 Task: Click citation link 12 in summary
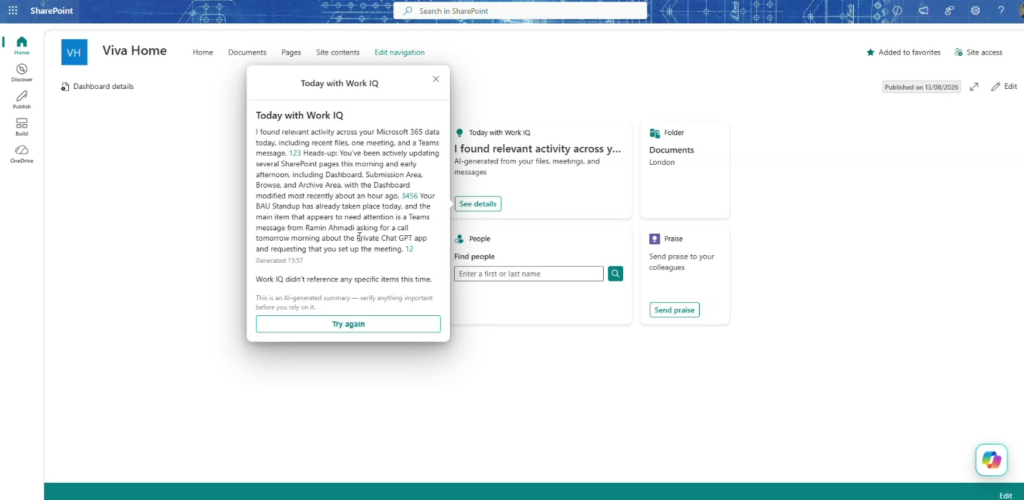(409, 249)
